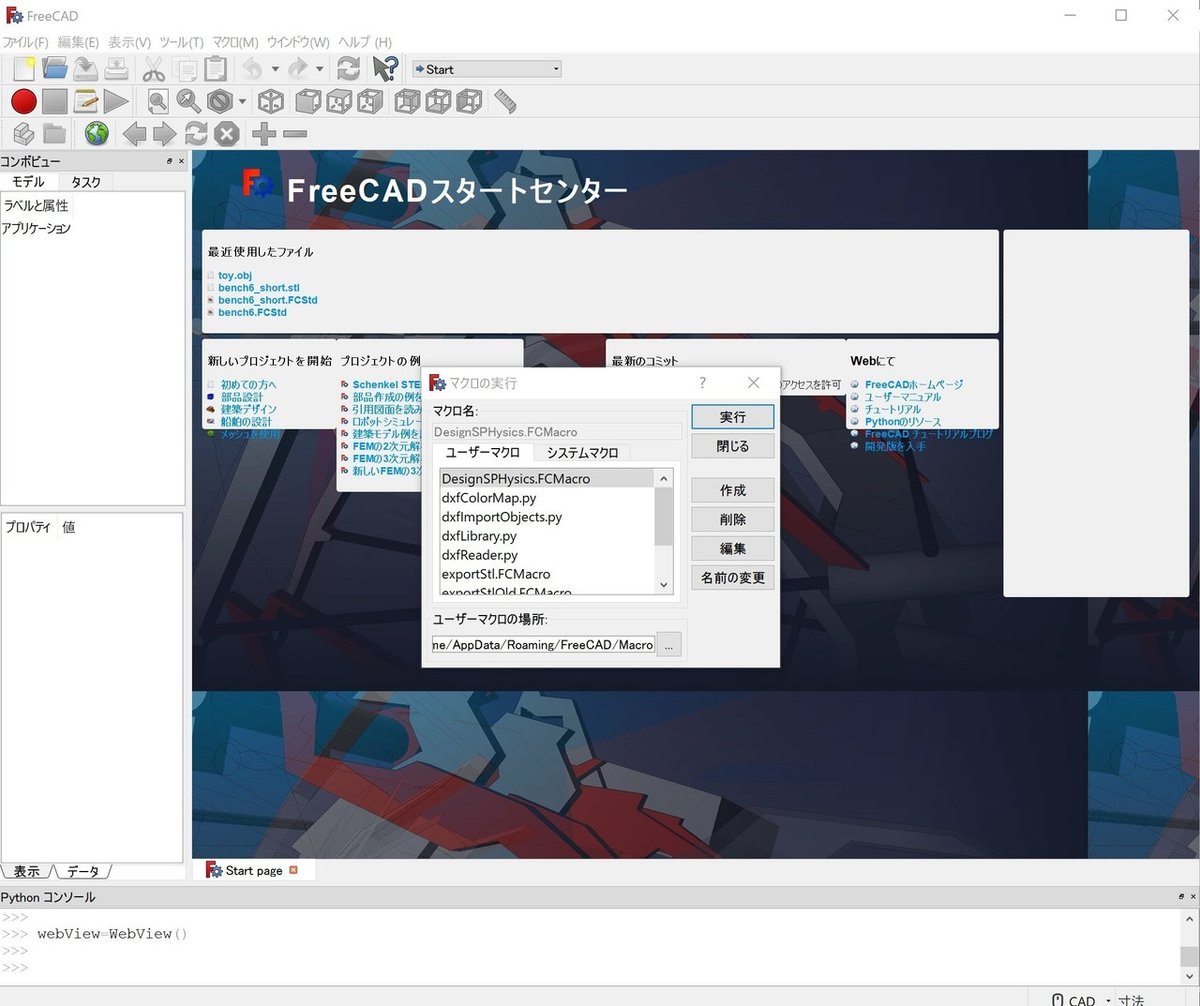This screenshot has height=1006, width=1200.
Task: Create a new document with the blank page icon
Action: coord(24,69)
